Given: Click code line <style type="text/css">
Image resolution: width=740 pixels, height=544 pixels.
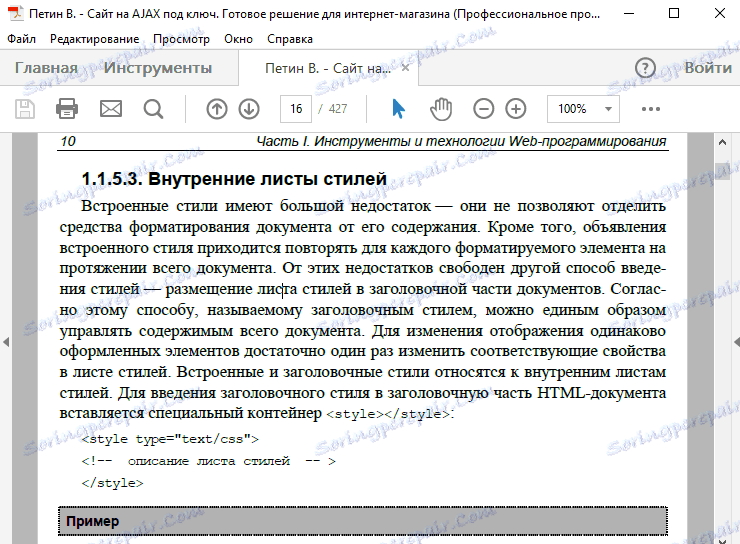Looking at the screenshot, I should (x=170, y=439).
